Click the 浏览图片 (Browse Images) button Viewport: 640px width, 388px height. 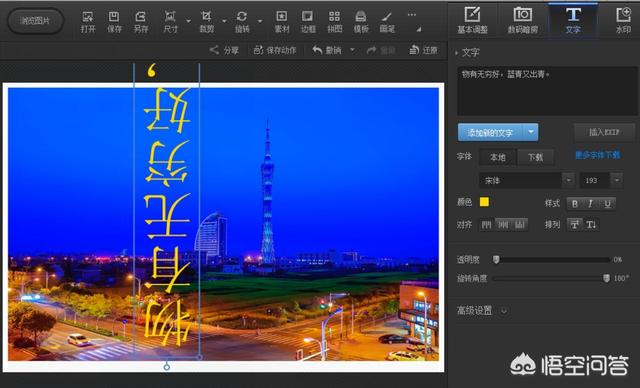pos(36,20)
